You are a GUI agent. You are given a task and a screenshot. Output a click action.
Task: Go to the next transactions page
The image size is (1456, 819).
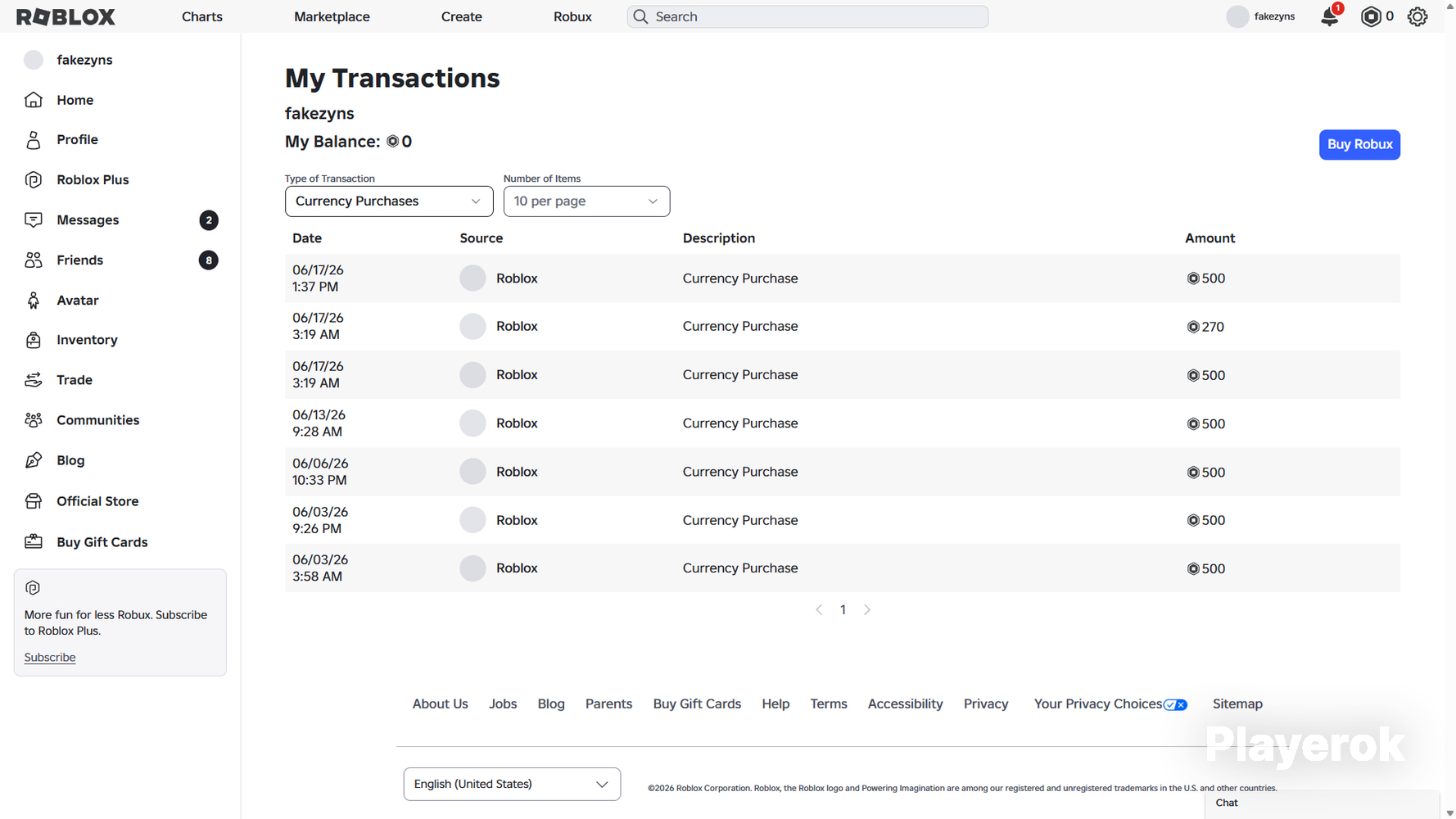click(867, 610)
